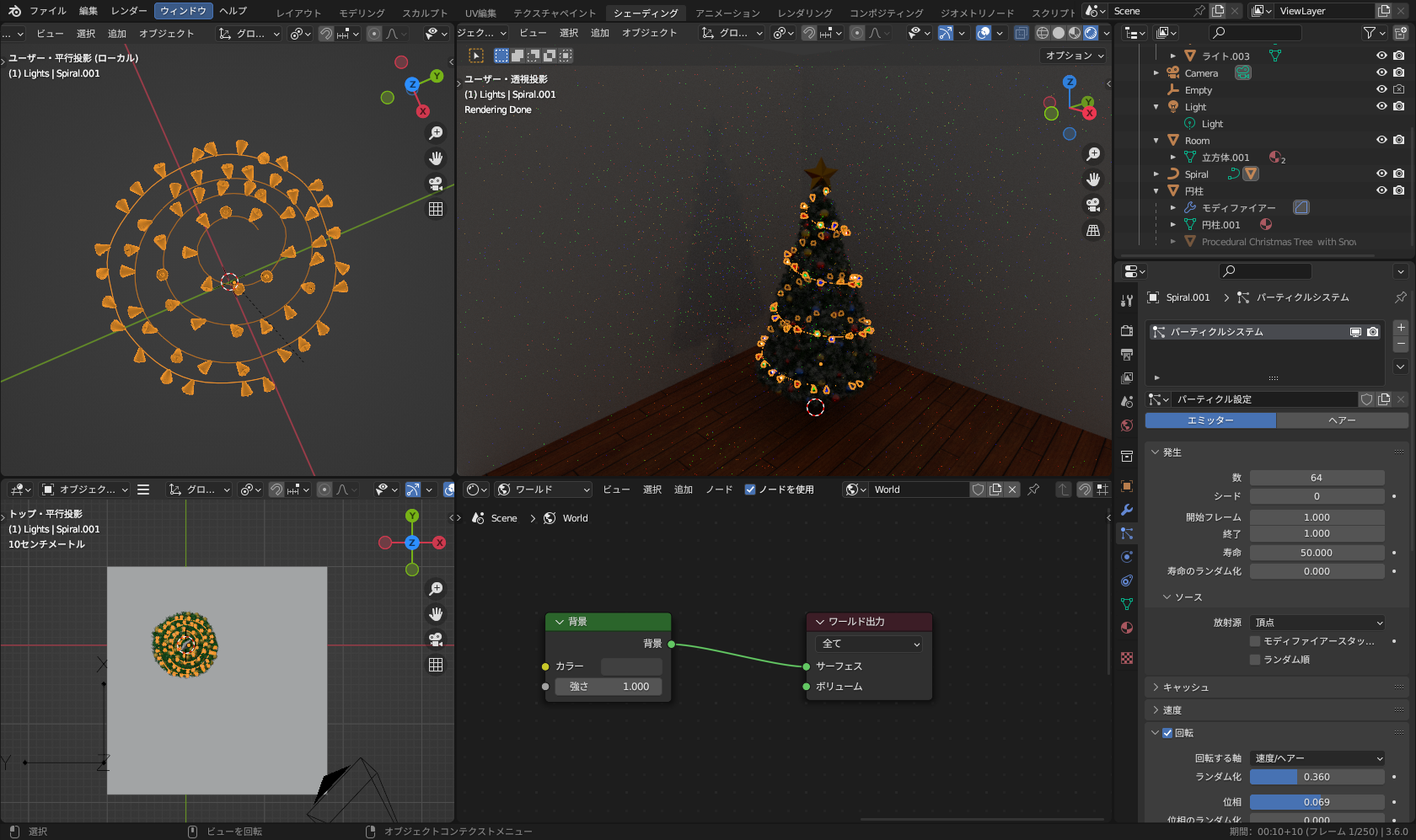The width and height of the screenshot is (1416, 840).
Task: Select solid viewport shading mode
Action: pos(1059,33)
